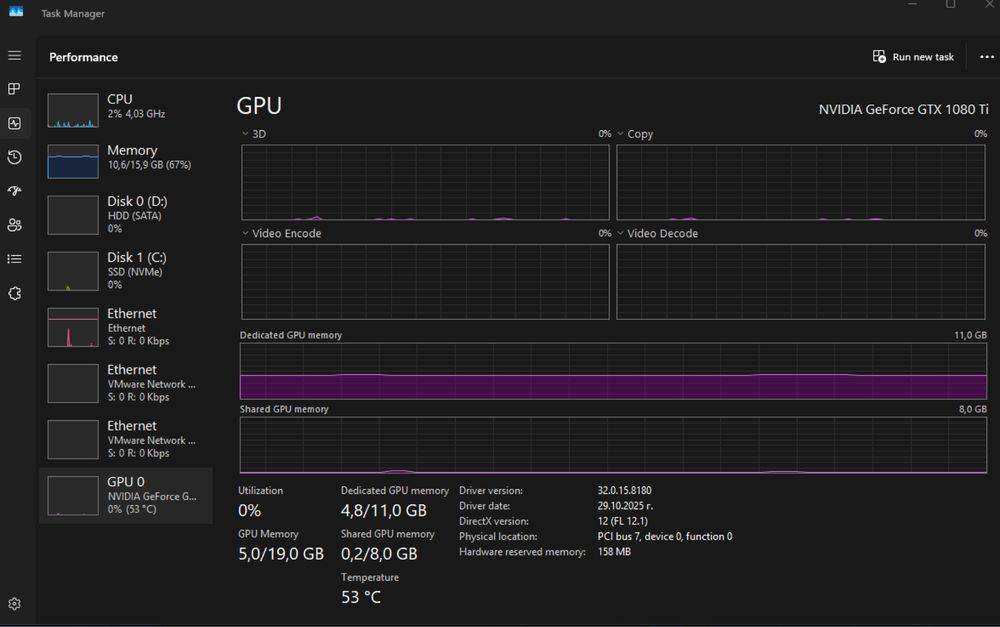The width and height of the screenshot is (1000, 627).
Task: Select Disk 1 (C:) SSD item
Action: point(126,270)
